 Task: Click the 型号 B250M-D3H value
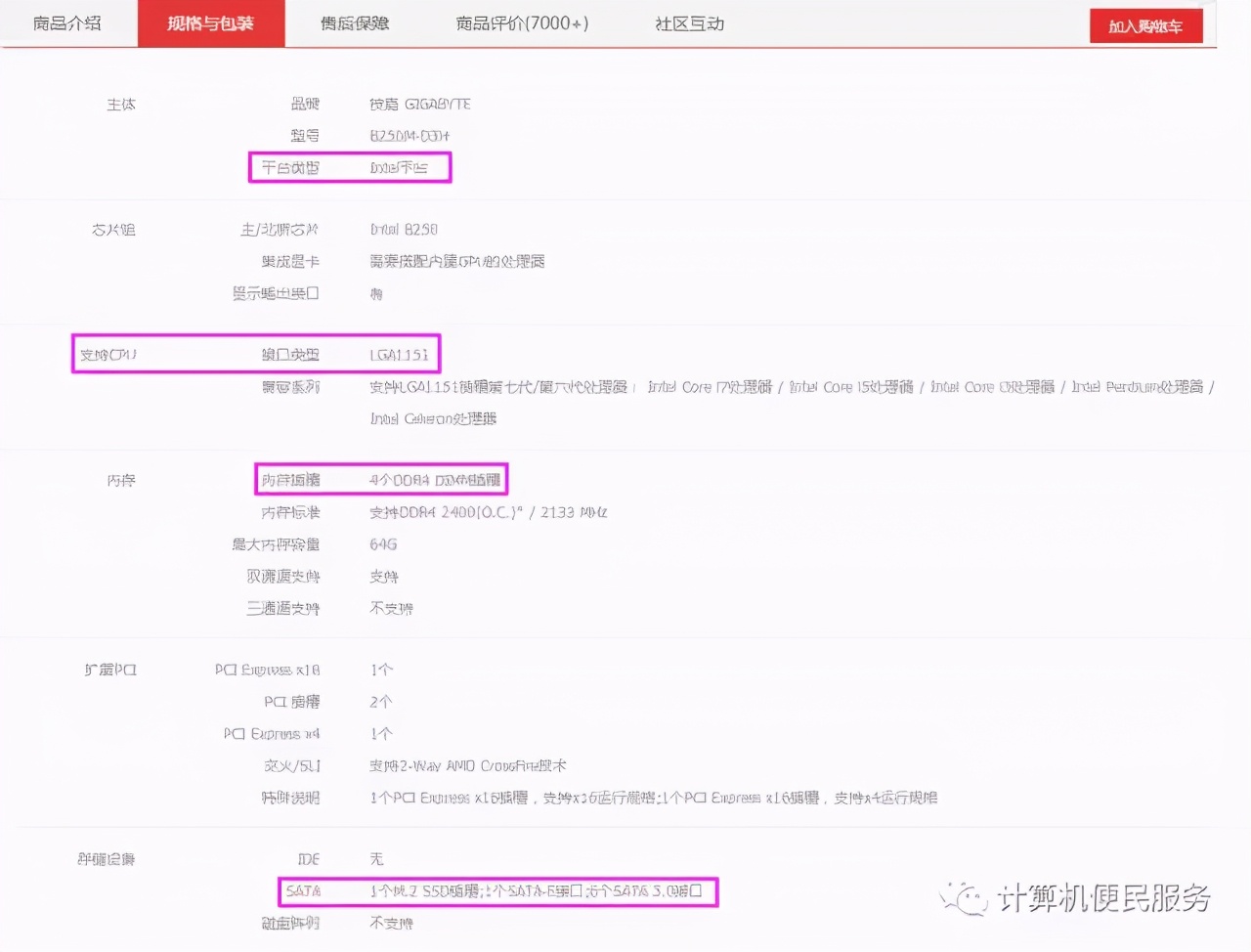418,135
